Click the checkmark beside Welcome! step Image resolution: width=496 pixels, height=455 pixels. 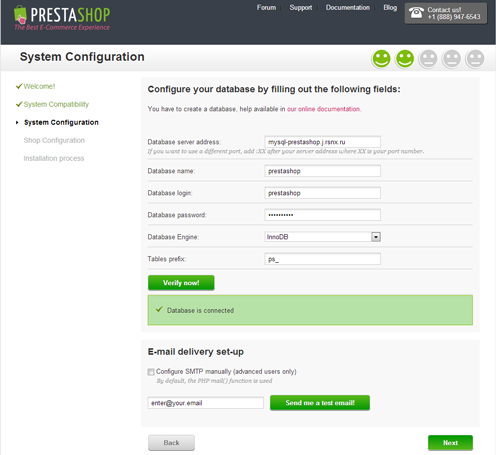[19, 86]
